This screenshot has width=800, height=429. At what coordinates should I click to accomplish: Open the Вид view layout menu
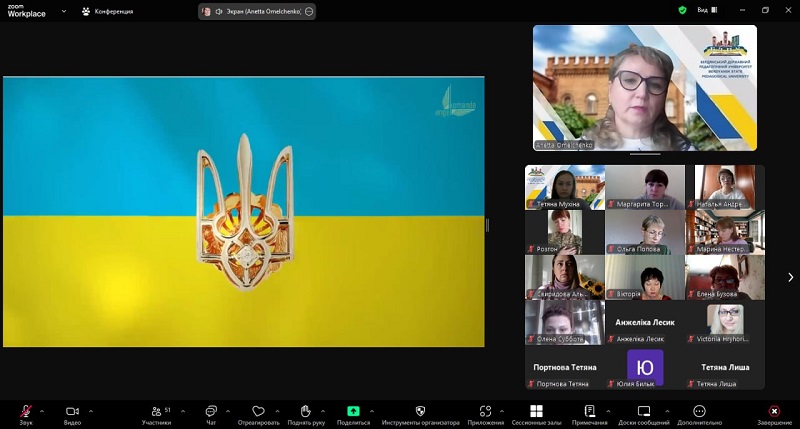pyautogui.click(x=707, y=10)
